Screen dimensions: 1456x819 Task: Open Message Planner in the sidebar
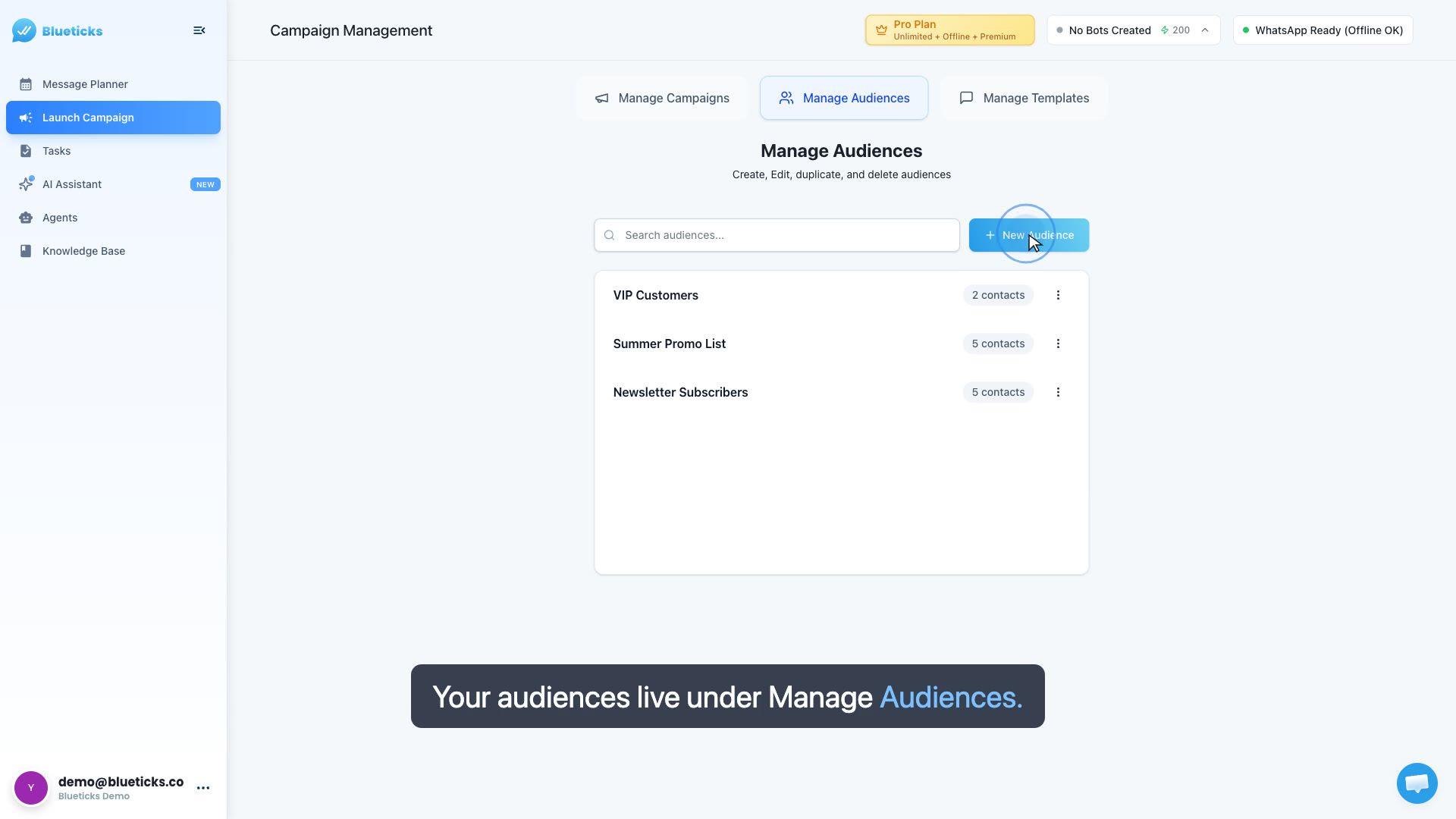[x=113, y=84]
